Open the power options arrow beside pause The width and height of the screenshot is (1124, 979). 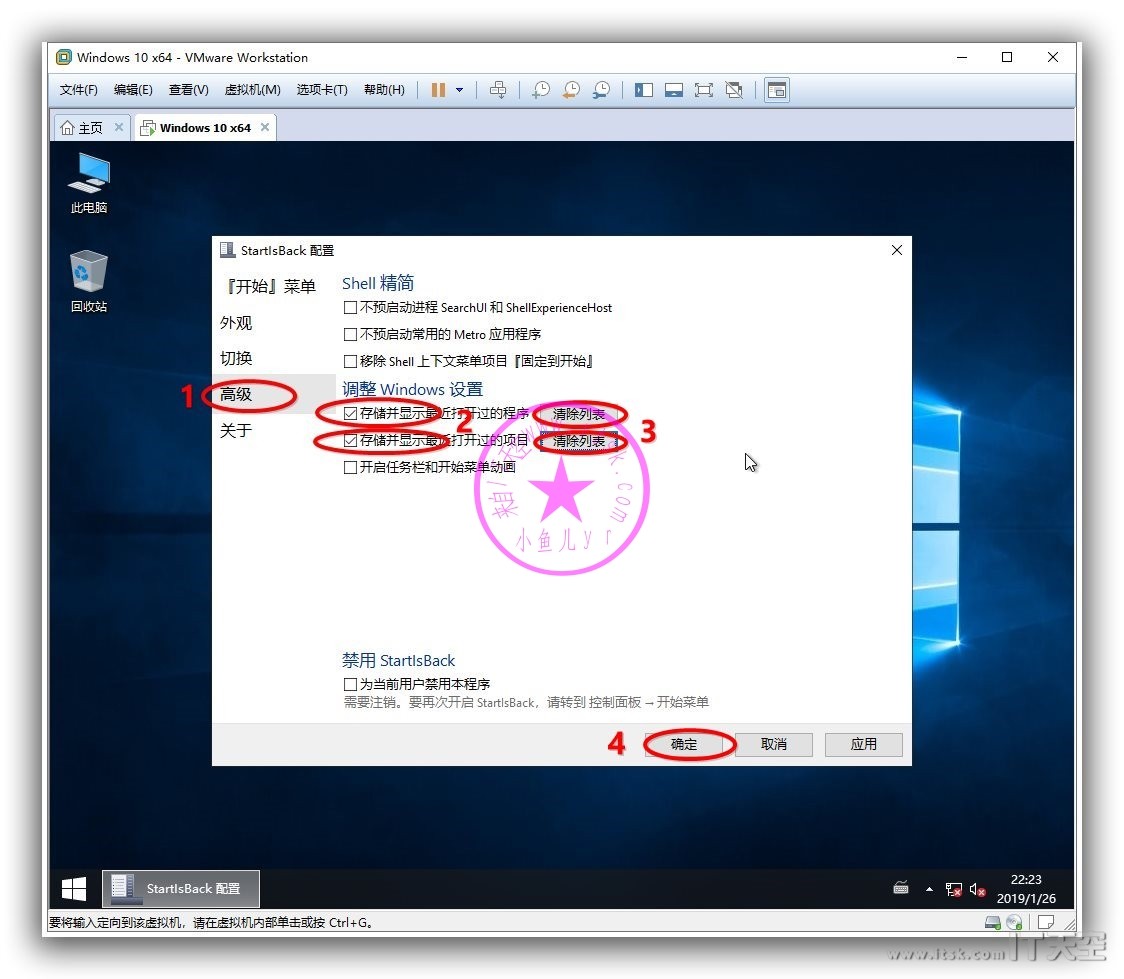459,90
